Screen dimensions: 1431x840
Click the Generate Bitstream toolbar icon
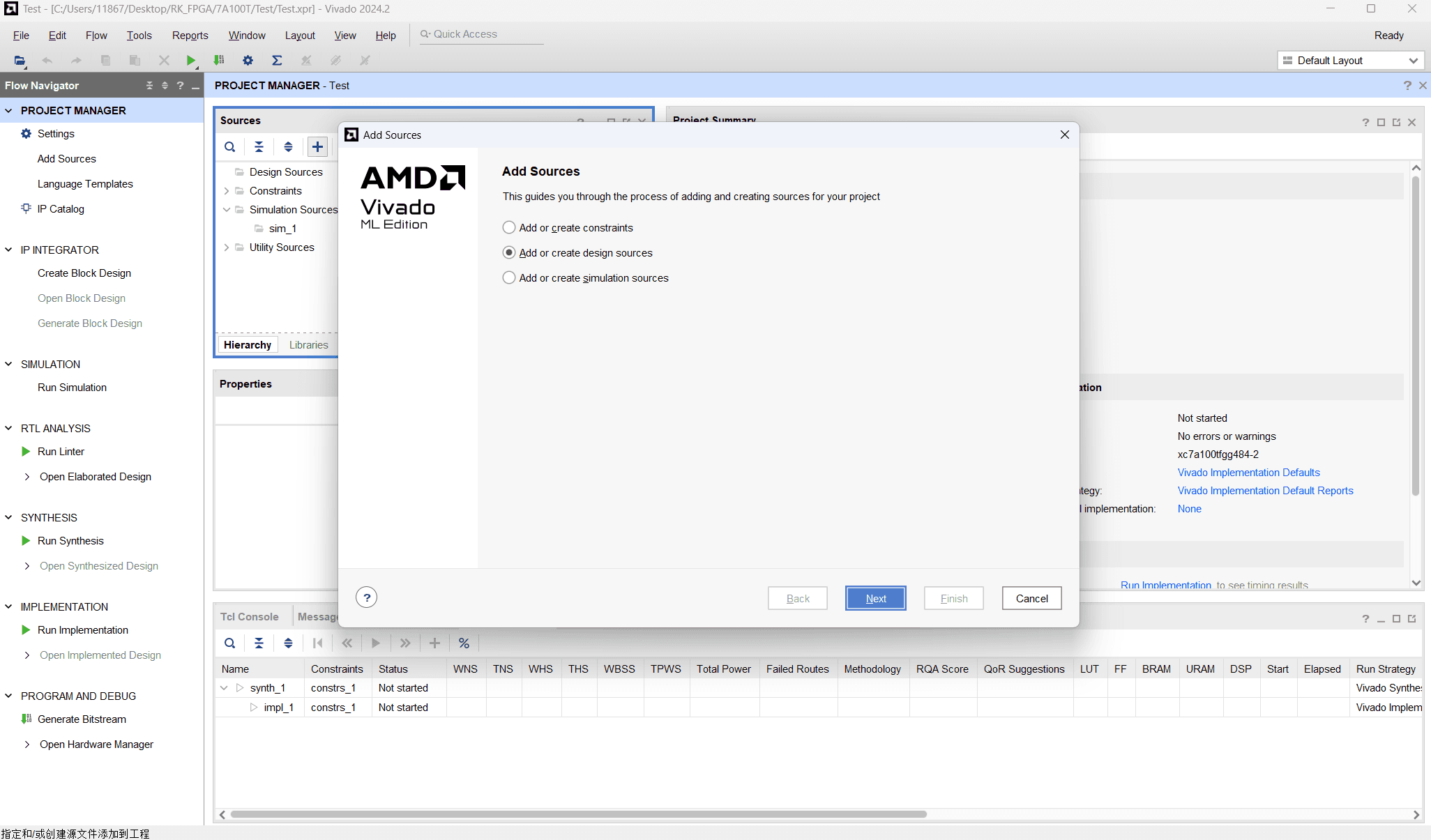point(219,61)
